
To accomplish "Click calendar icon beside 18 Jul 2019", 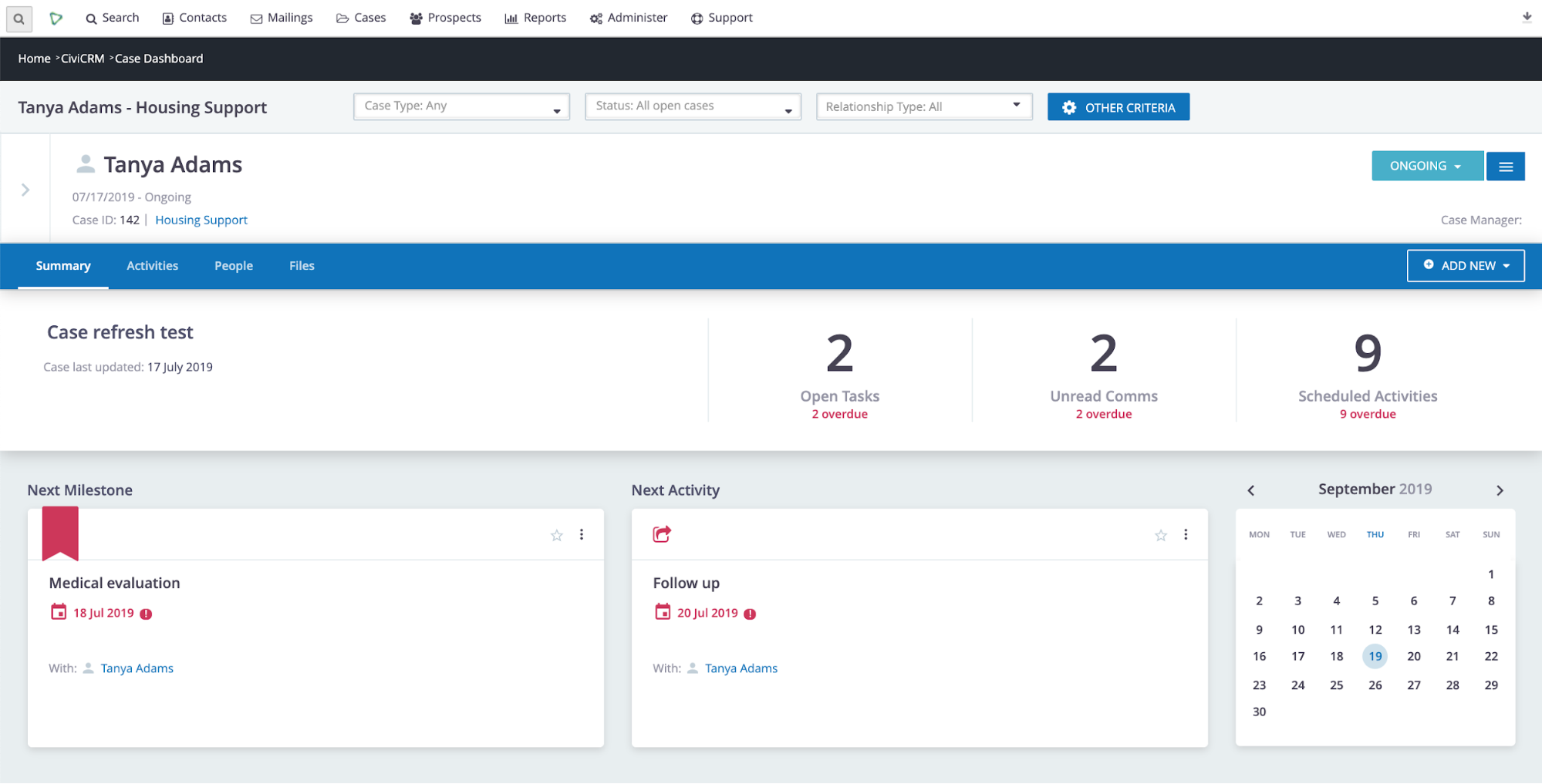I will (59, 612).
